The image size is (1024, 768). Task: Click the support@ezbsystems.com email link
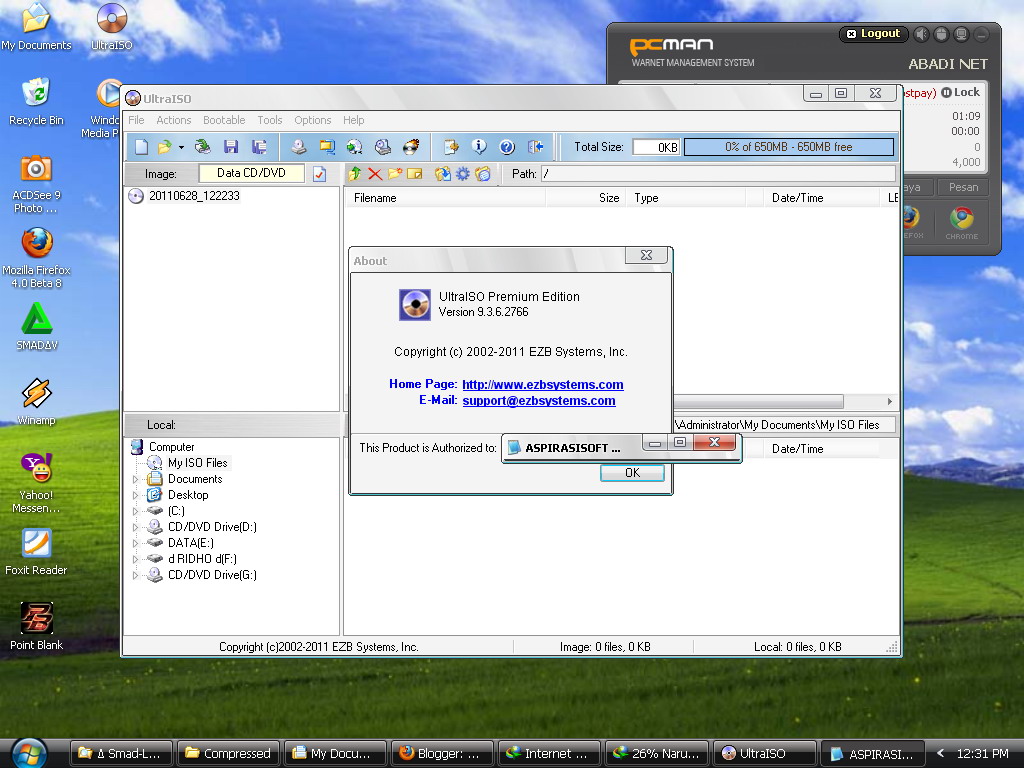coord(539,400)
